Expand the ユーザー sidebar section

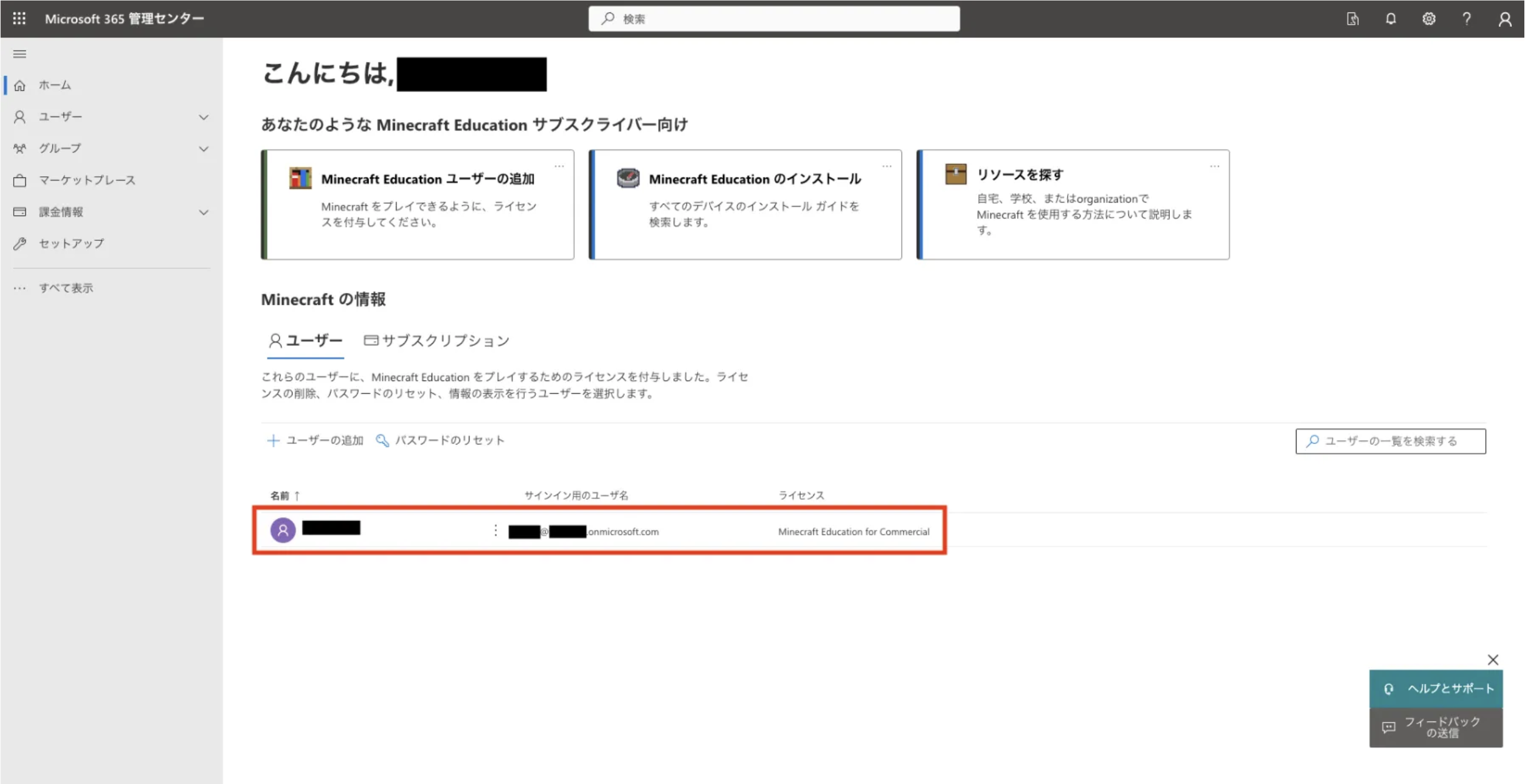pos(204,117)
